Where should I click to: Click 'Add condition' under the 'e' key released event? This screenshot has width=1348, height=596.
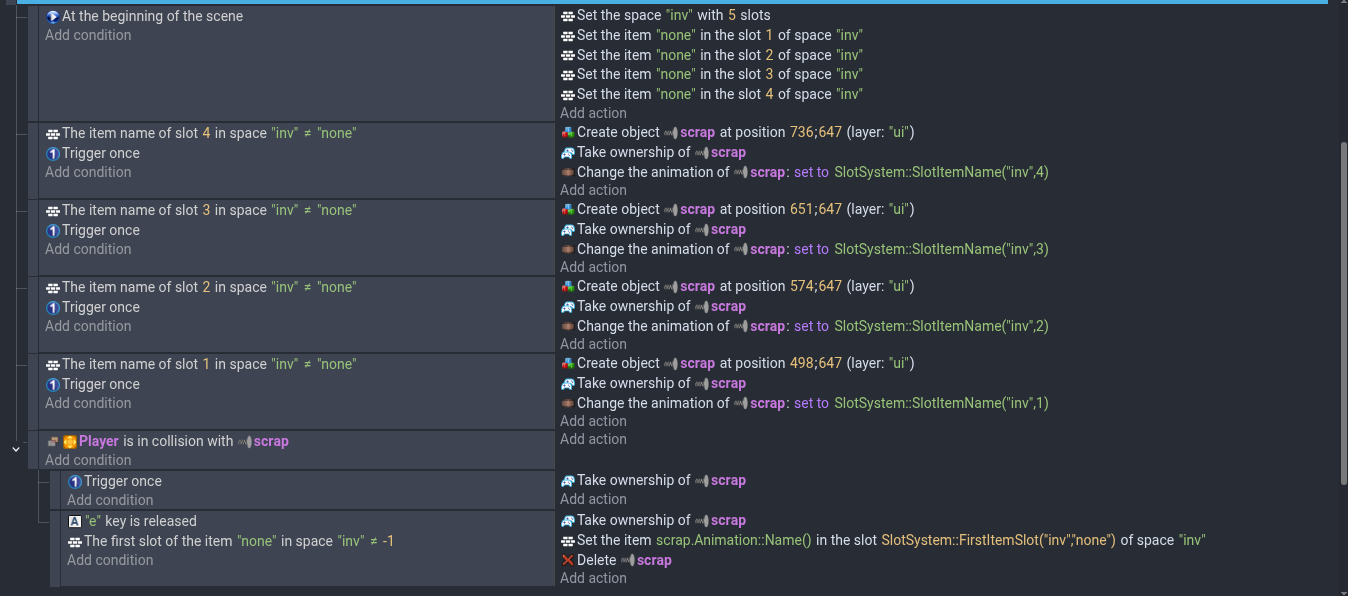click(x=110, y=560)
